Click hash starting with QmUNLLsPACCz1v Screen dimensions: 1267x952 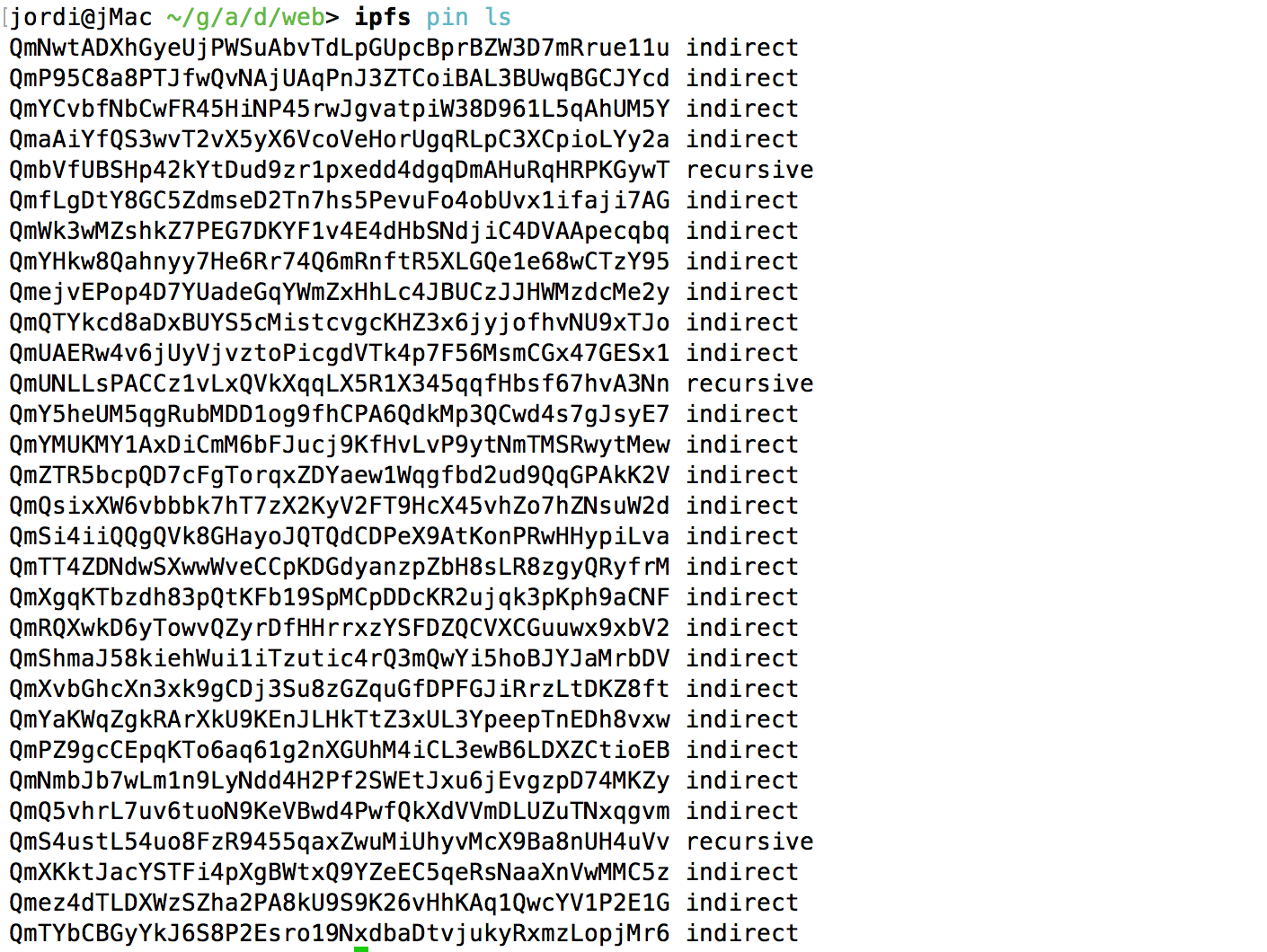340,383
